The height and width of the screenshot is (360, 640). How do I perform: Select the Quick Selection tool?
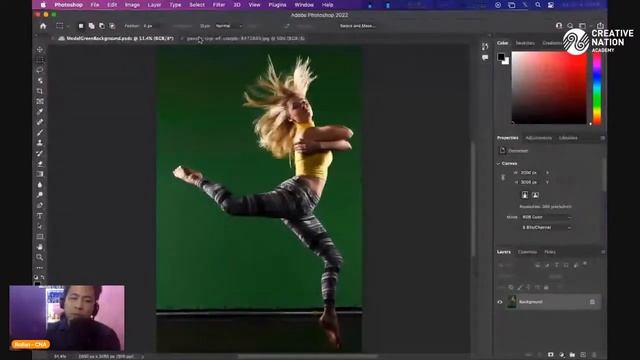coord(40,80)
